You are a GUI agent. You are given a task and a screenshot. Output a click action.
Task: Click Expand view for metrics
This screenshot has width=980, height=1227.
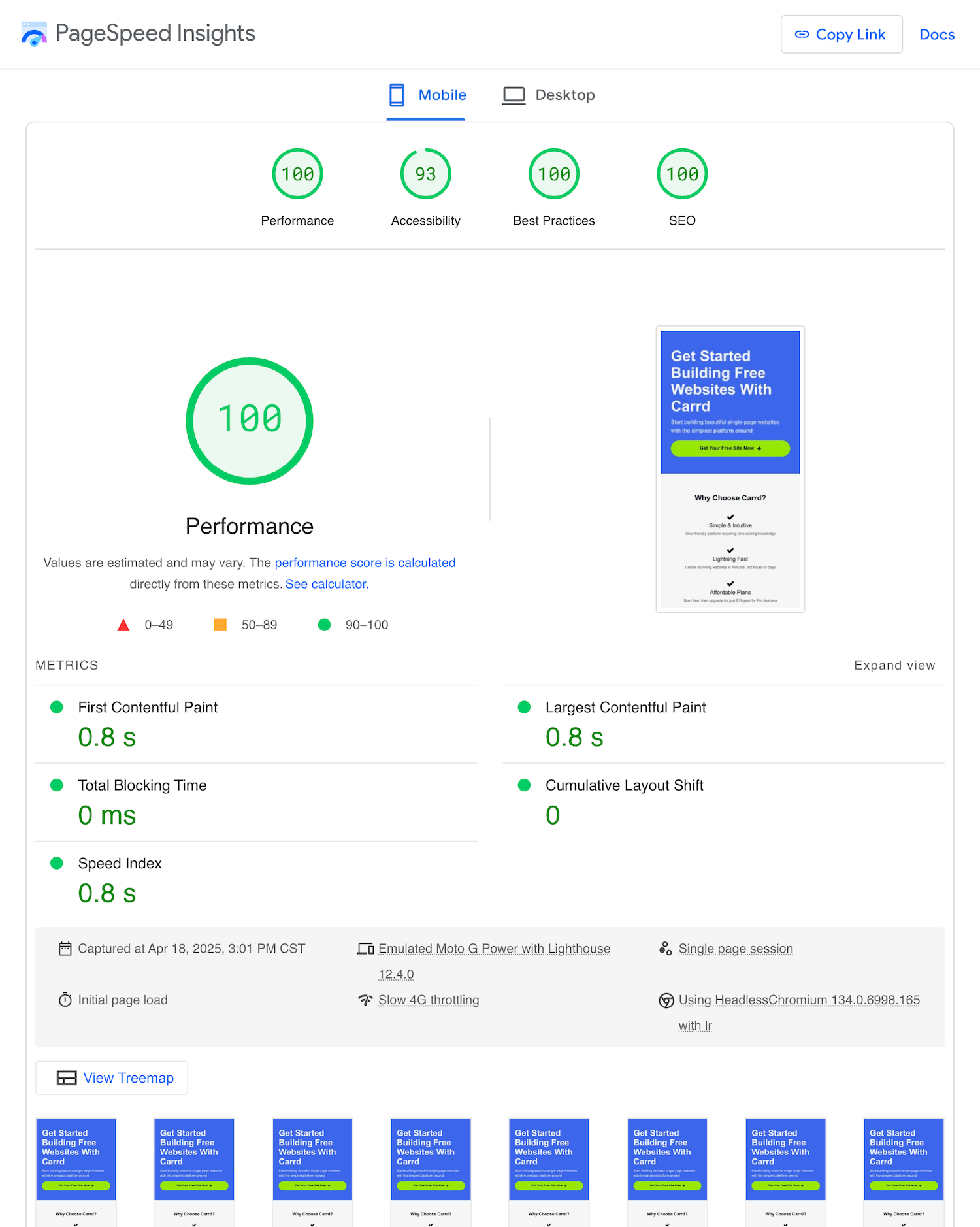[x=894, y=665]
